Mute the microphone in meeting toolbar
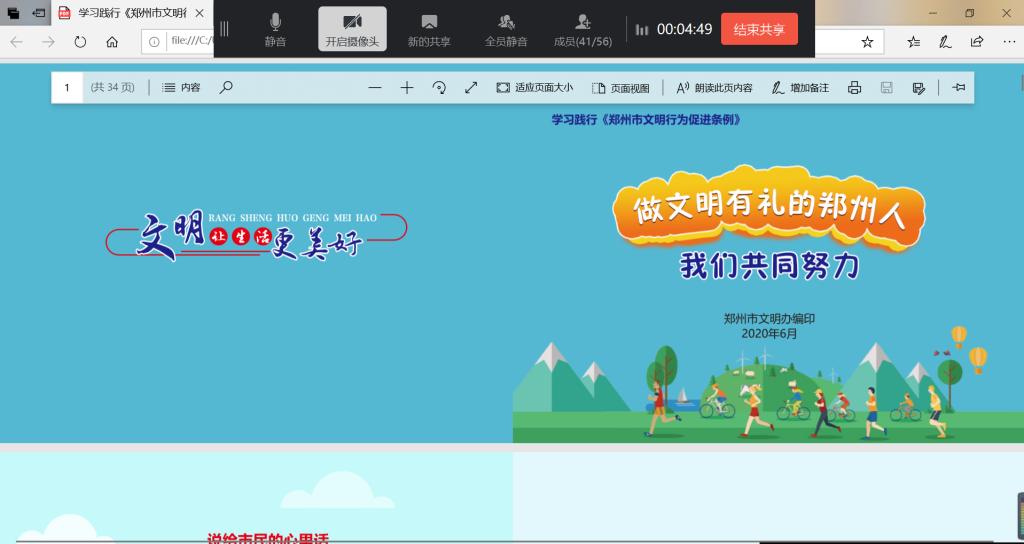The height and width of the screenshot is (544, 1024). [x=275, y=30]
